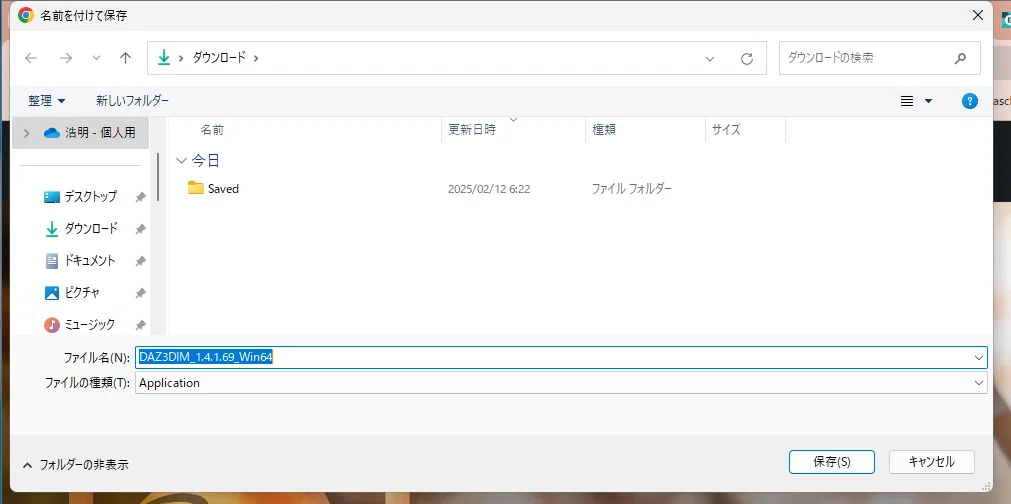This screenshot has width=1011, height=504.
Task: Create a 新しいフォルダー
Action: (x=132, y=101)
